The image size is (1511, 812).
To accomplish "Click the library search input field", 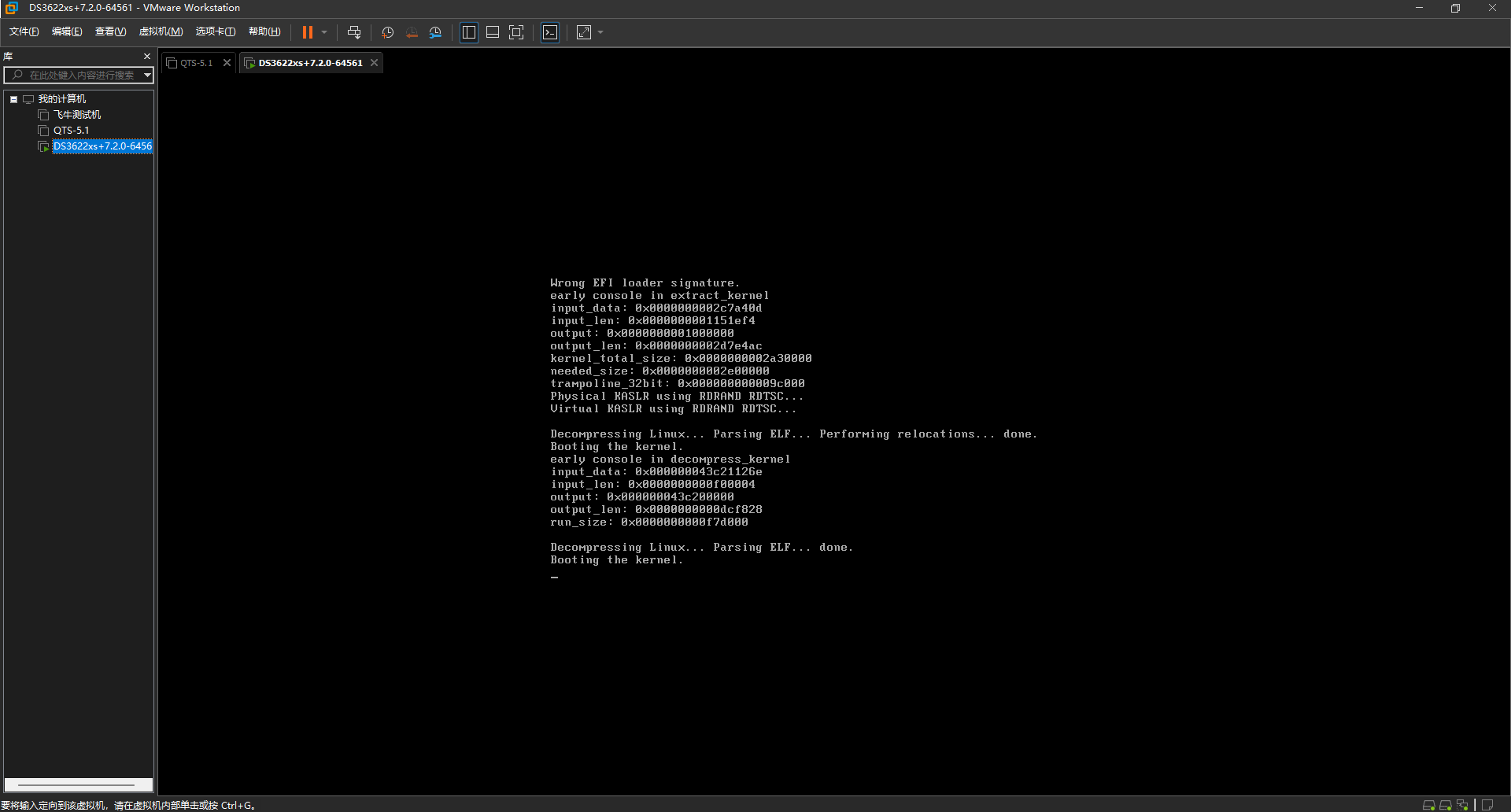I will pos(79,76).
